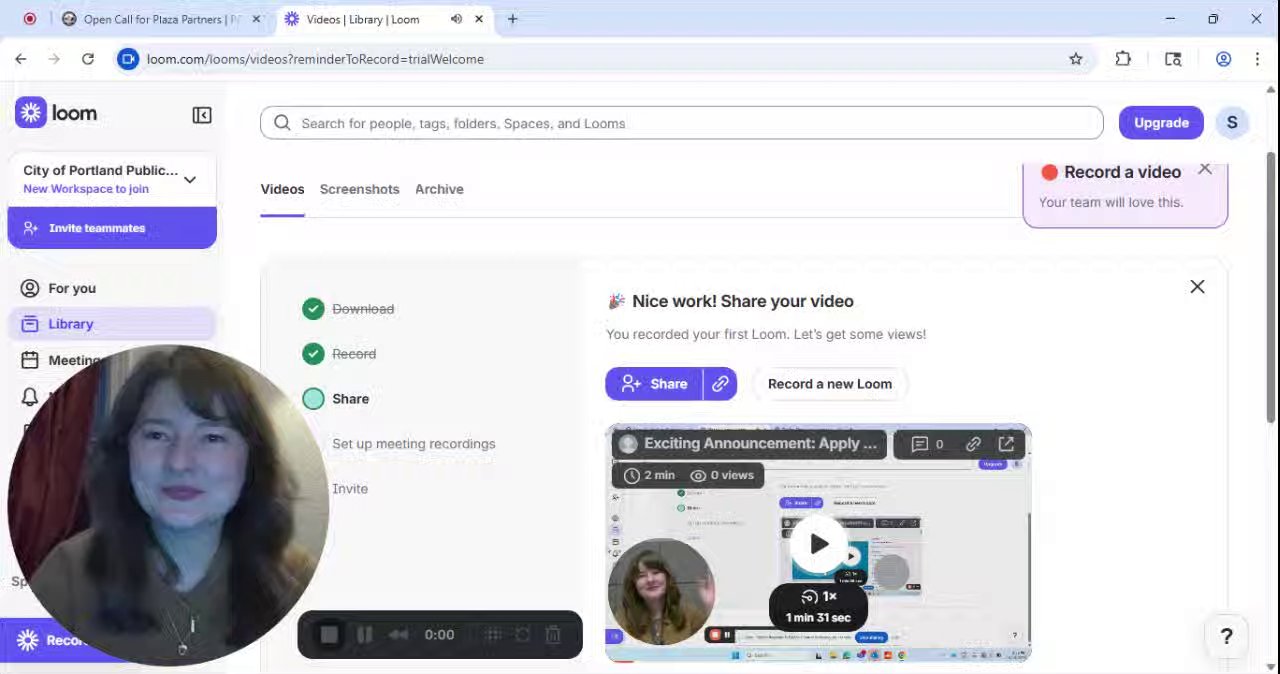Open the help question mark button

click(1226, 636)
